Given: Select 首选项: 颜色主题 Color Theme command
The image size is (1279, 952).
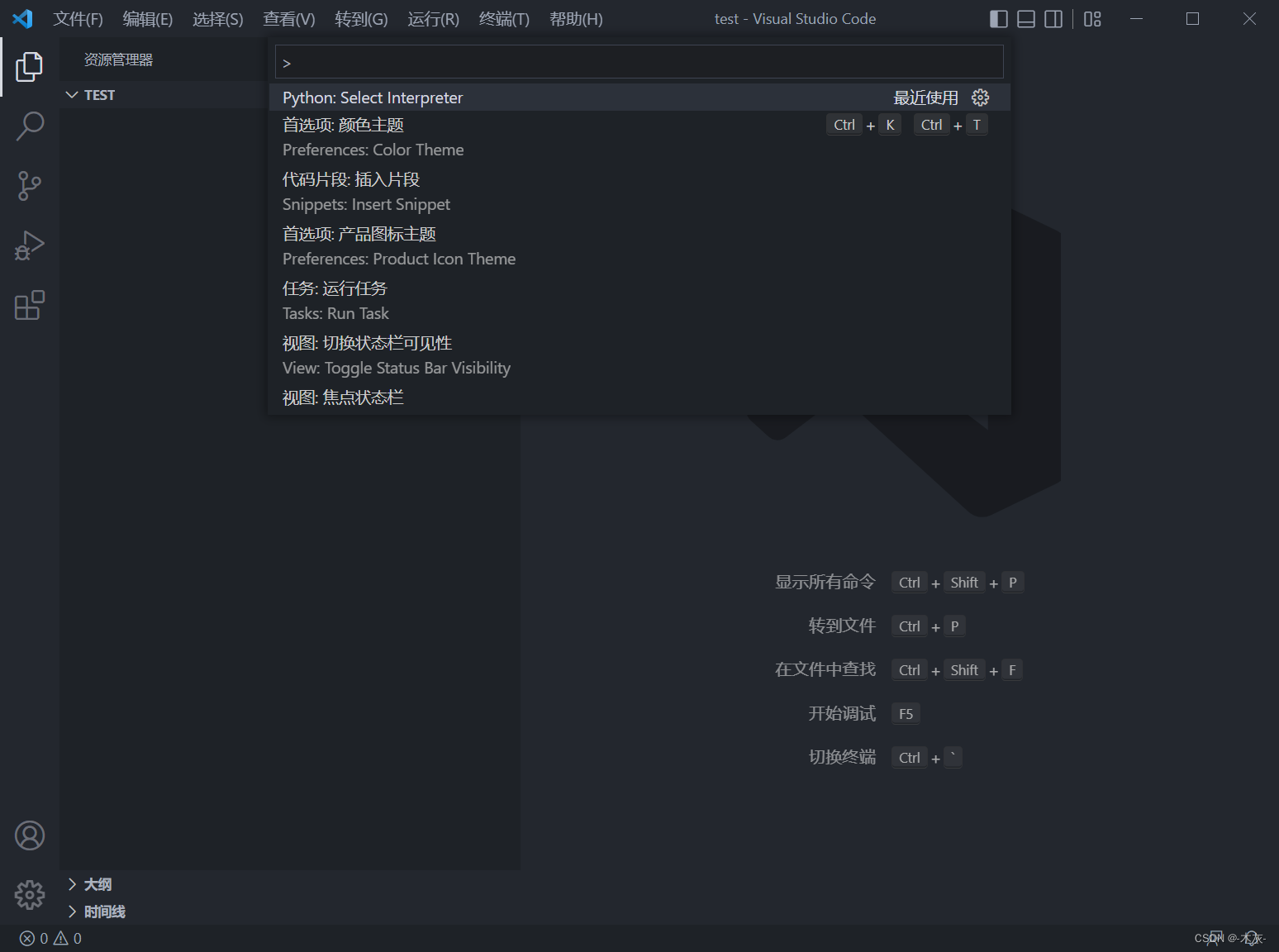Looking at the screenshot, I should pyautogui.click(x=639, y=137).
